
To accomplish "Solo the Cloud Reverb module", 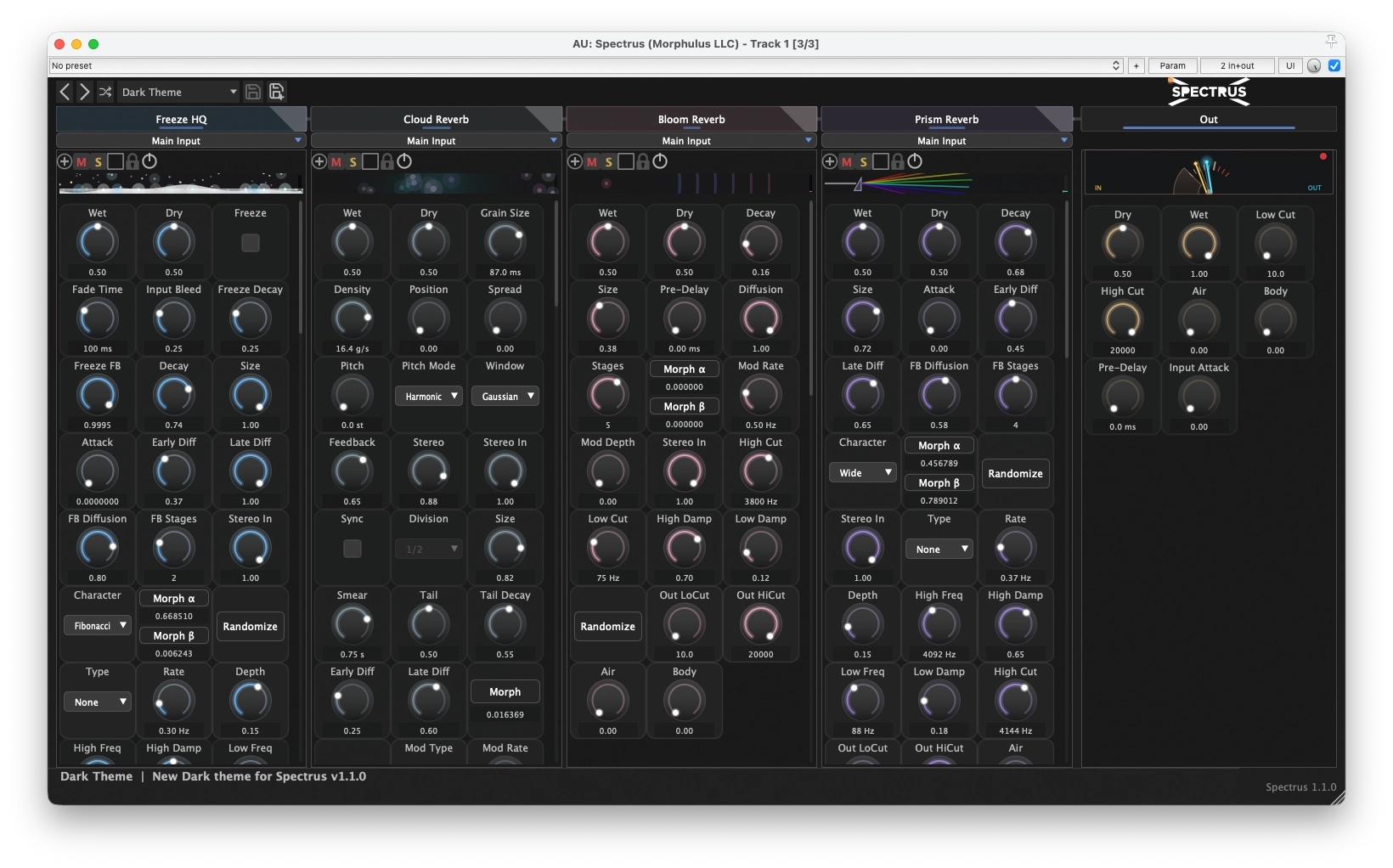I will click(x=352, y=161).
